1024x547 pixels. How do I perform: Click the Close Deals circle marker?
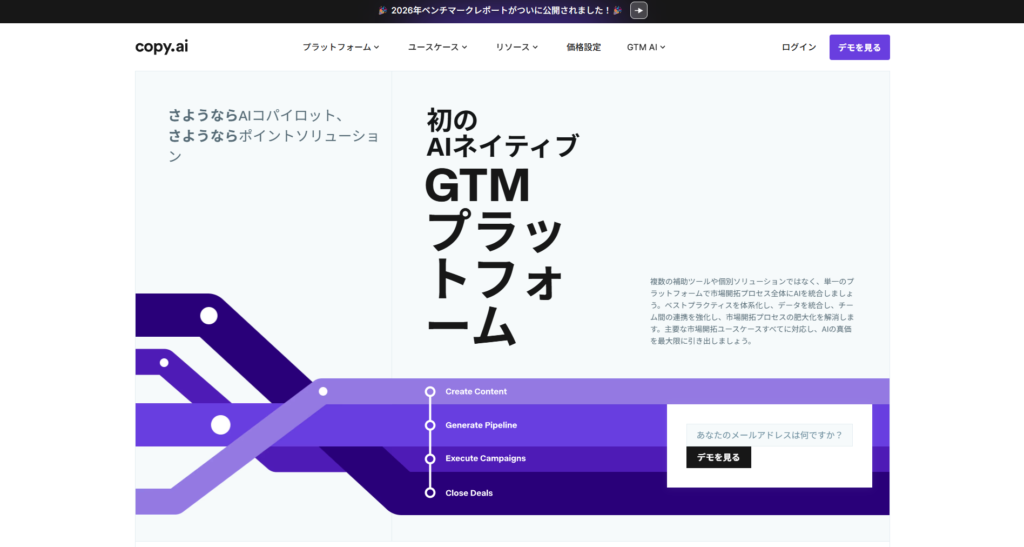tap(430, 493)
